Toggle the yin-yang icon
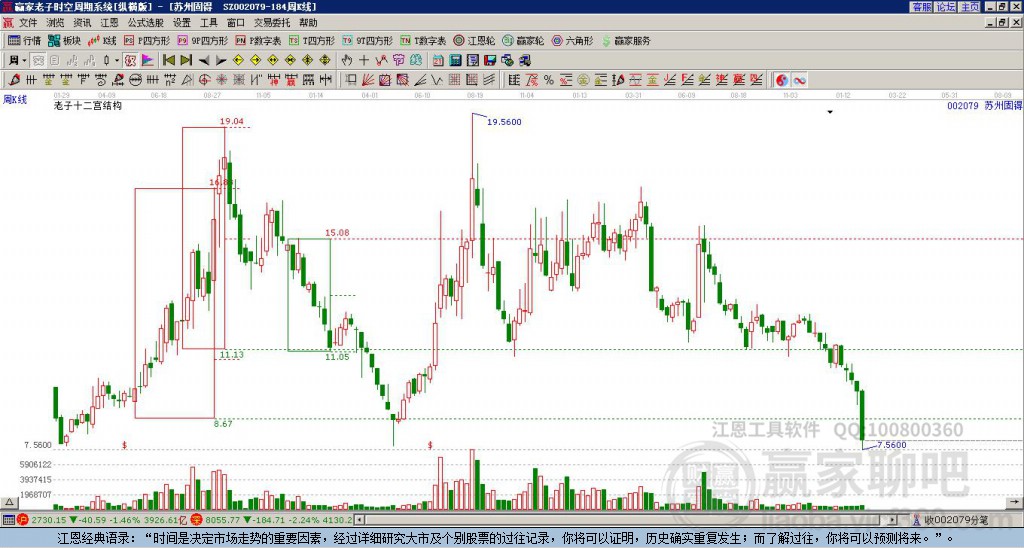 coord(781,80)
